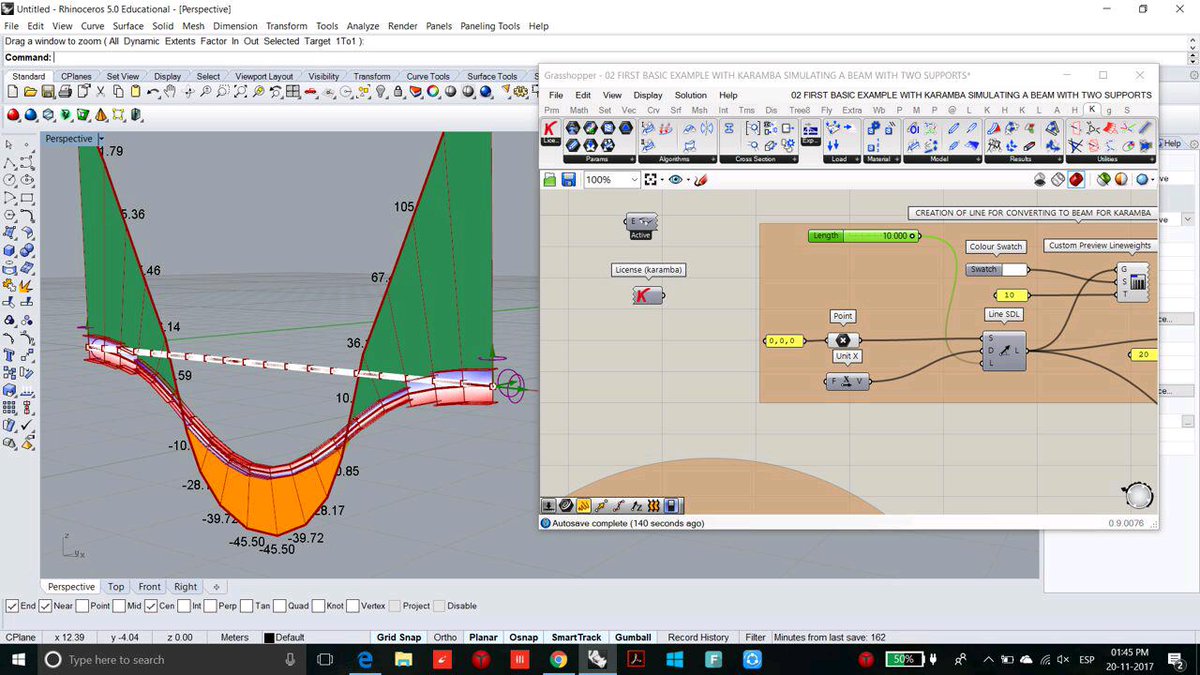Open the Solution menu in Grasshopper
This screenshot has height=675, width=1200.
pyautogui.click(x=691, y=95)
